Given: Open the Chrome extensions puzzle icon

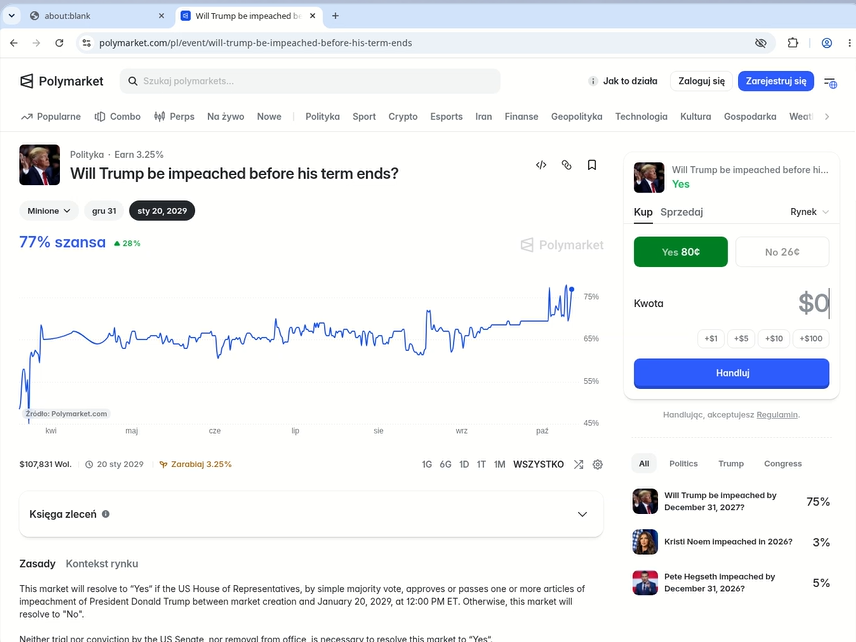Looking at the screenshot, I should [x=793, y=43].
